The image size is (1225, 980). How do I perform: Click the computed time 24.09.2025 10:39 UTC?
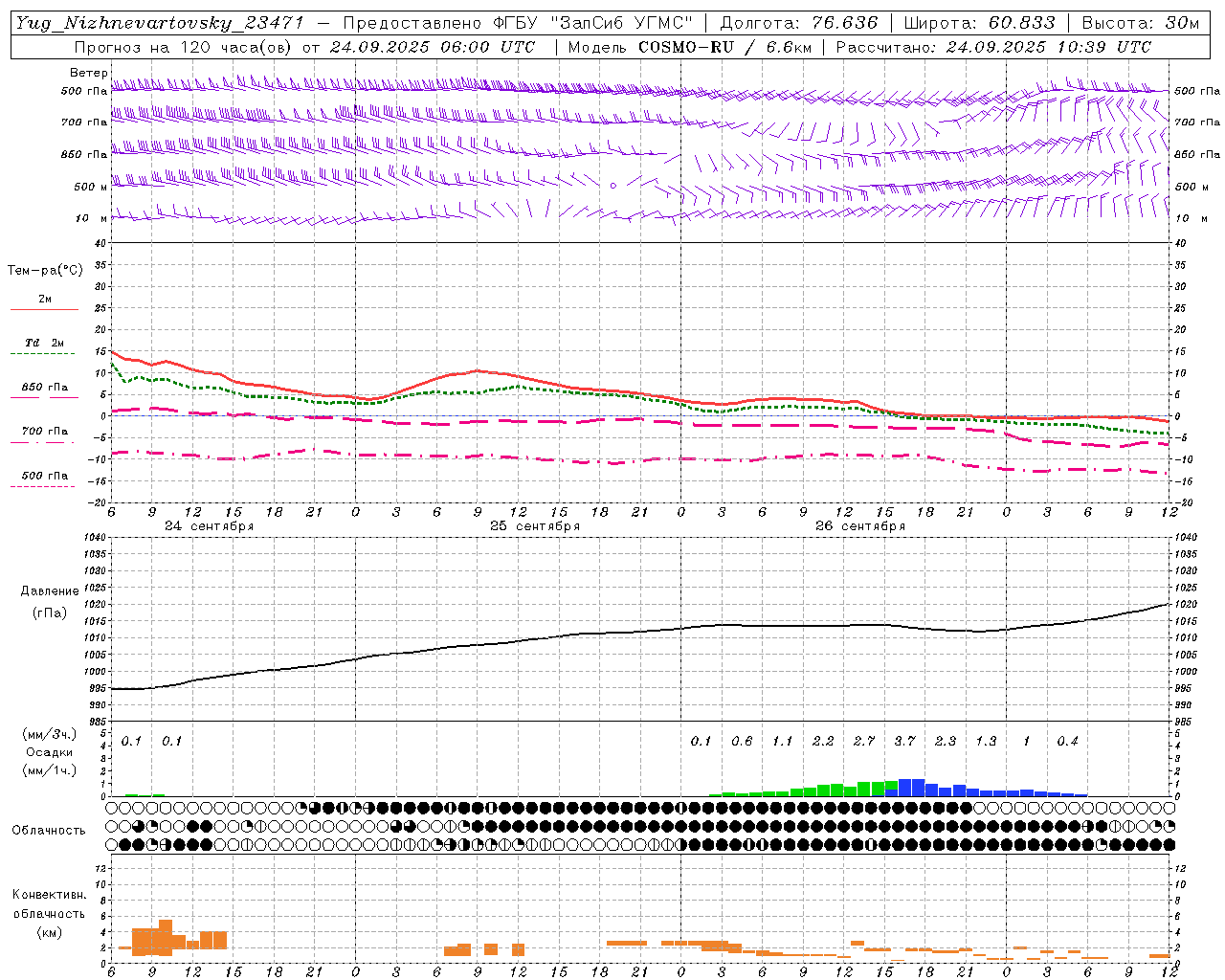point(1049,47)
